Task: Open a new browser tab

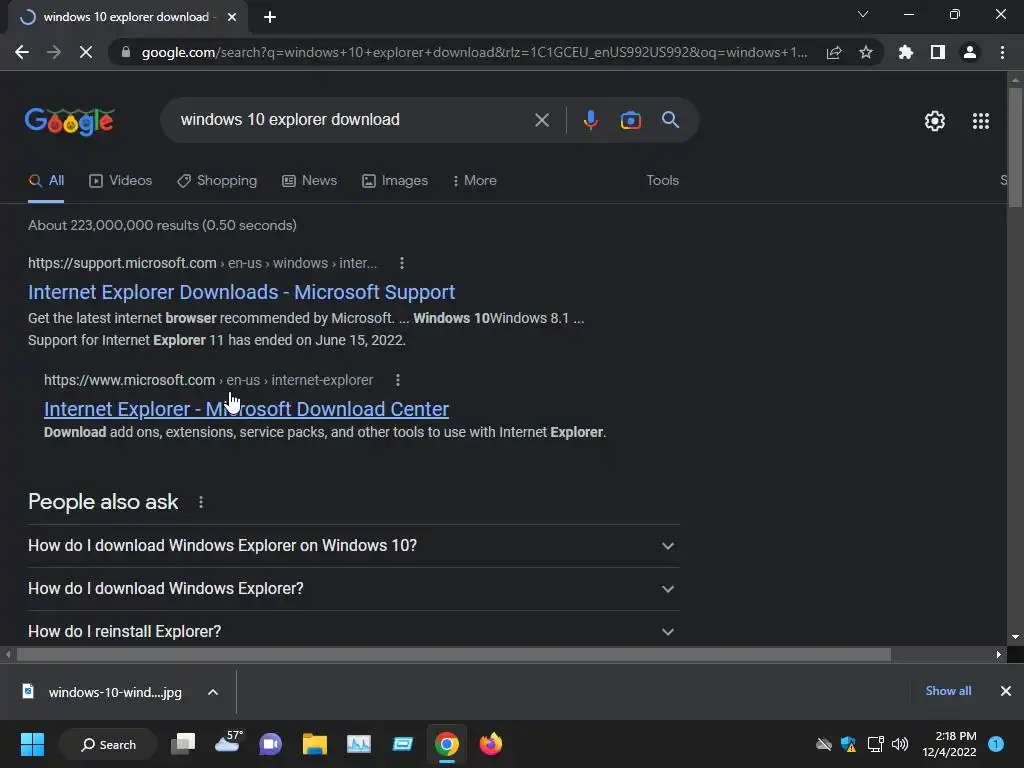Action: coord(270,17)
